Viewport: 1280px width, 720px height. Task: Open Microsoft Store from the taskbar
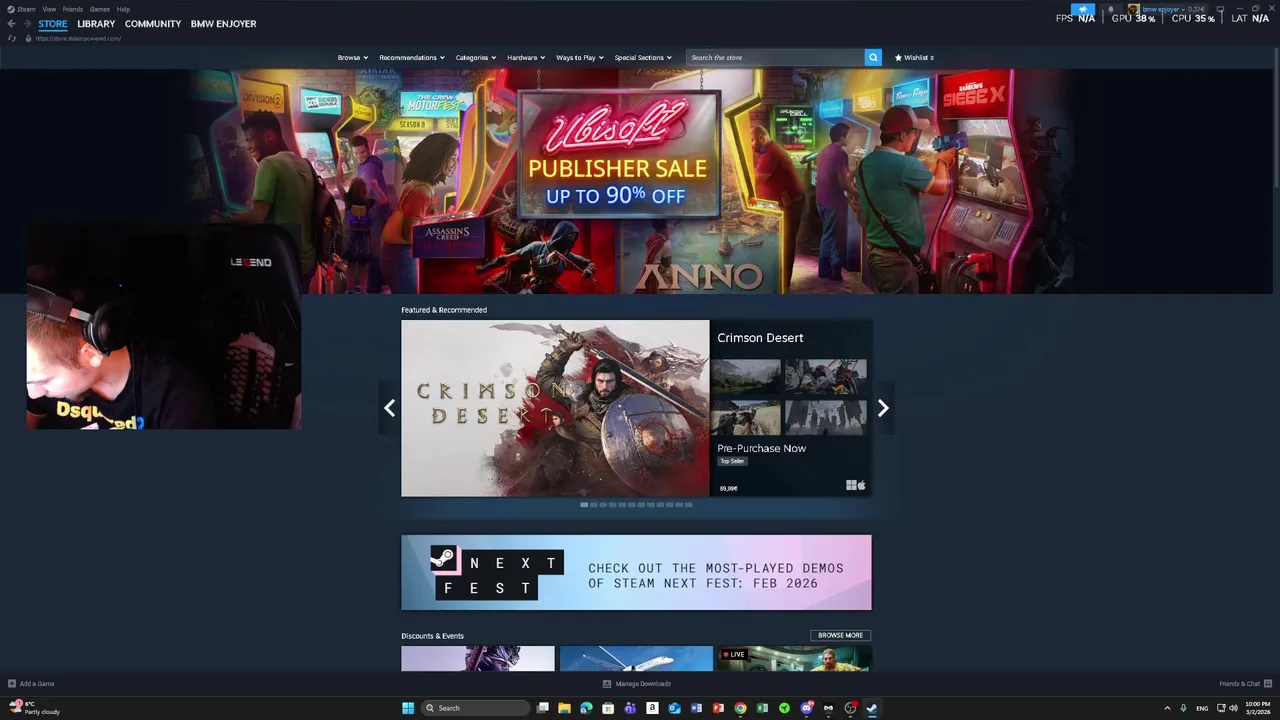608,708
